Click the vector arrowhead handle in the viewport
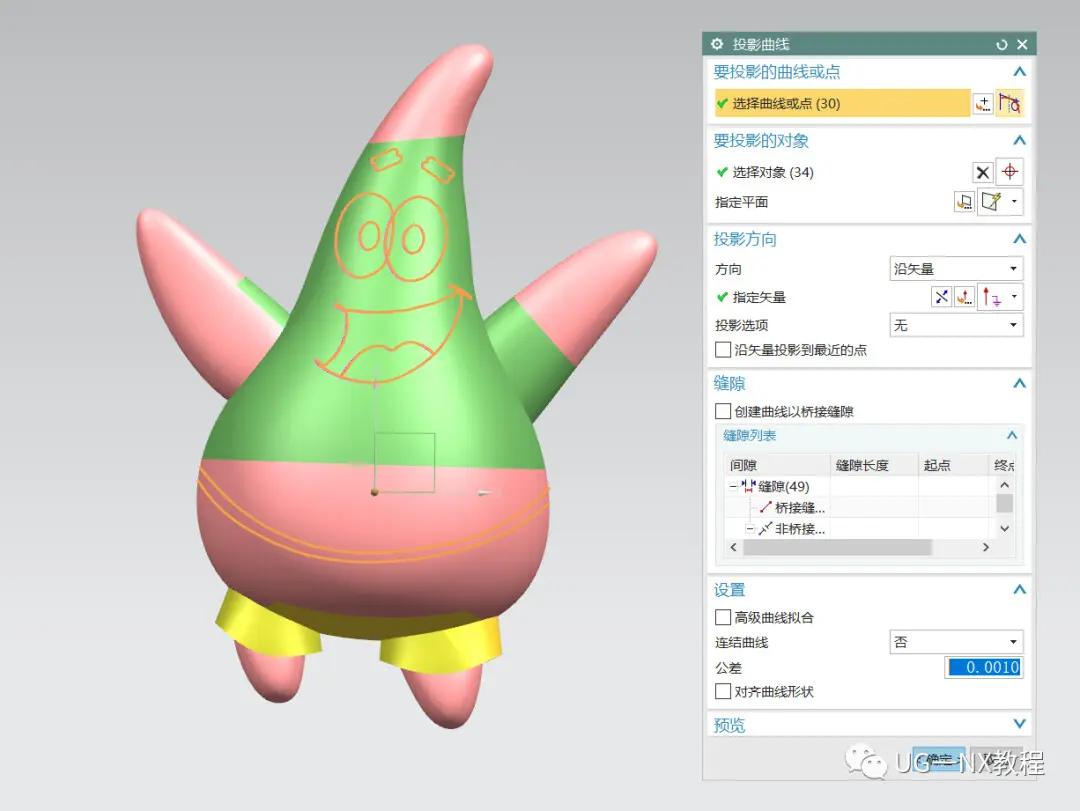Viewport: 1080px width, 811px height. (486, 493)
